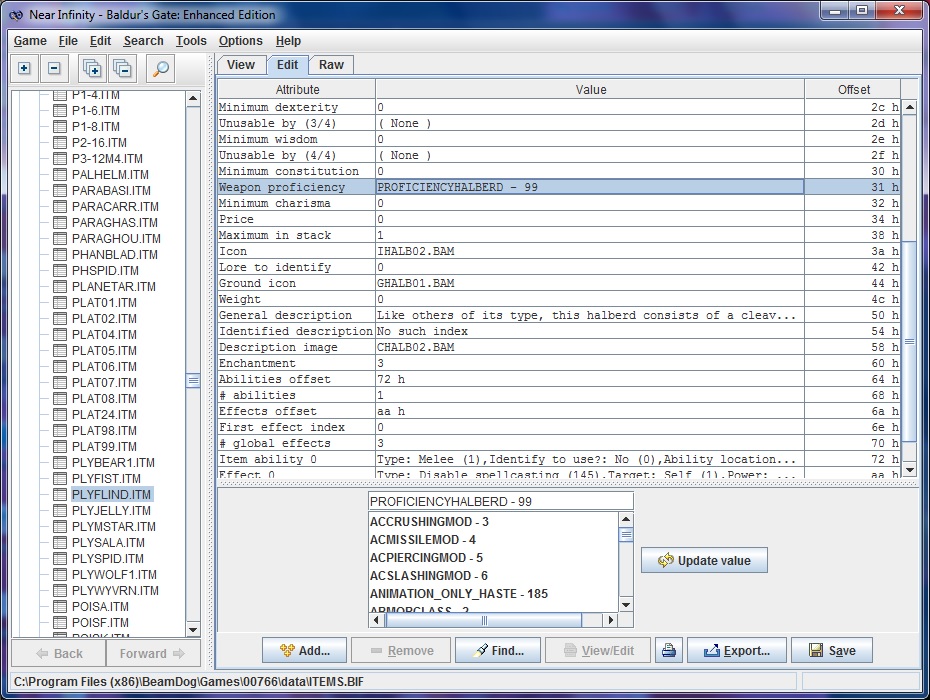
Task: Open the Tools menu
Action: (191, 41)
